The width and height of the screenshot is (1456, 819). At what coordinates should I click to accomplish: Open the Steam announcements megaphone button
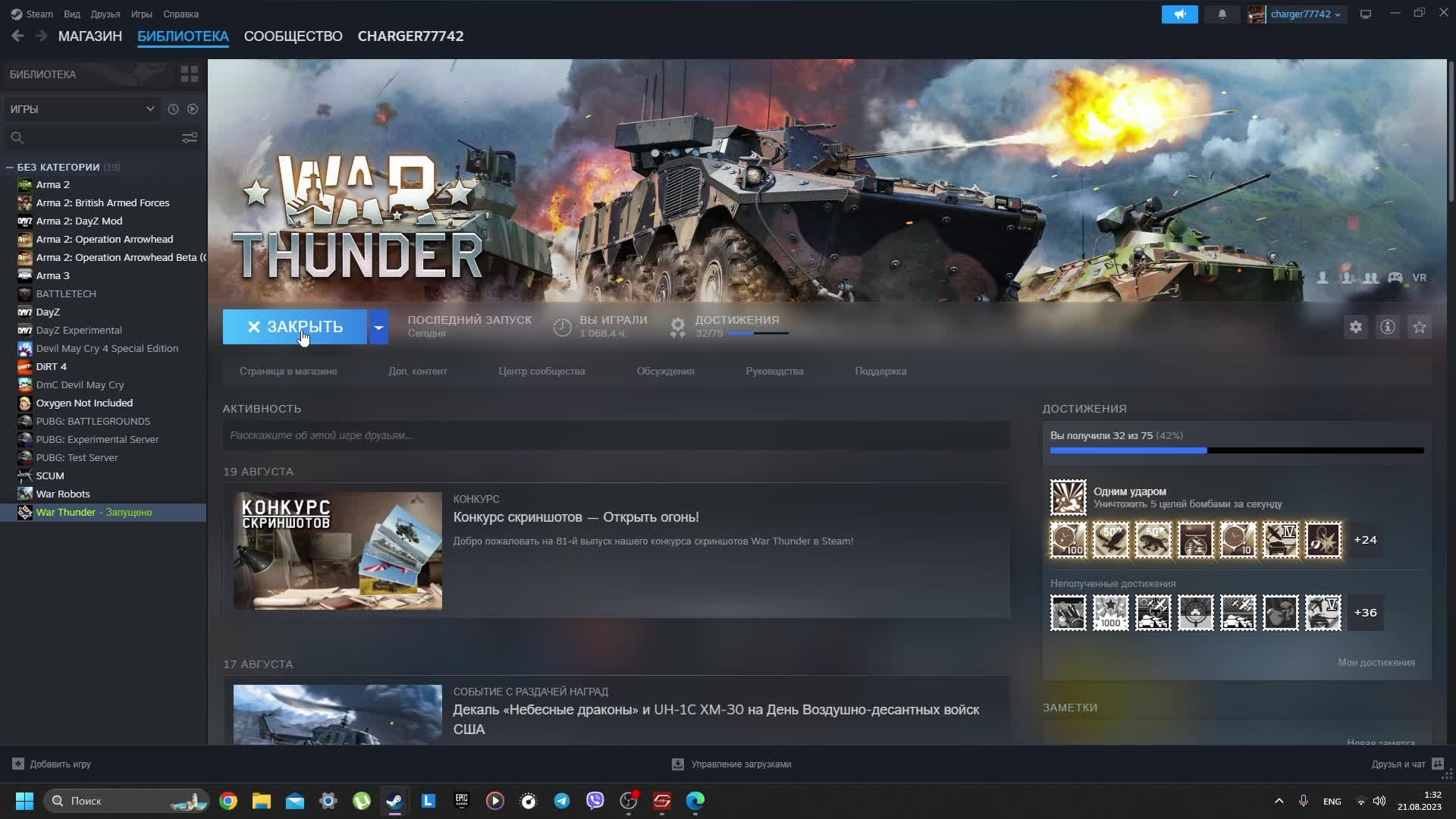click(x=1179, y=14)
